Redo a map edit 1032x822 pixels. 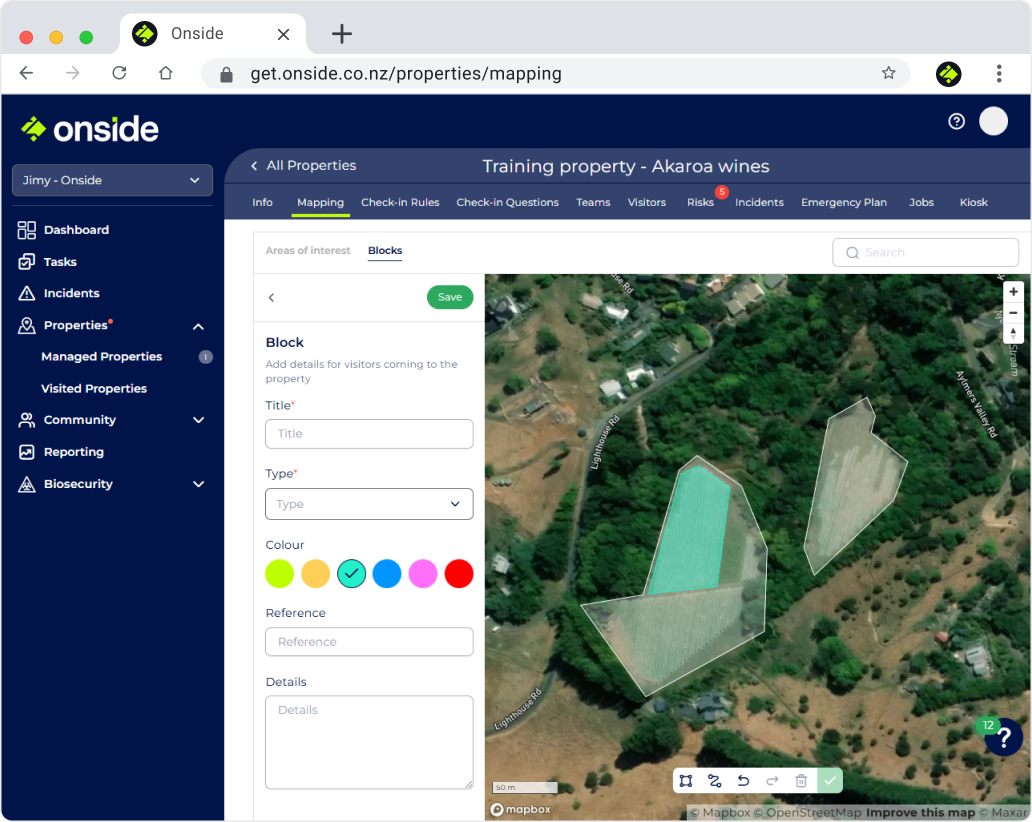772,780
